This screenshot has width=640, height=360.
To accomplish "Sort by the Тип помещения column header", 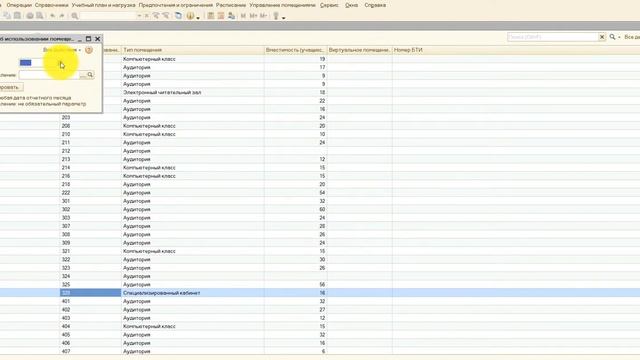I will [x=193, y=50].
